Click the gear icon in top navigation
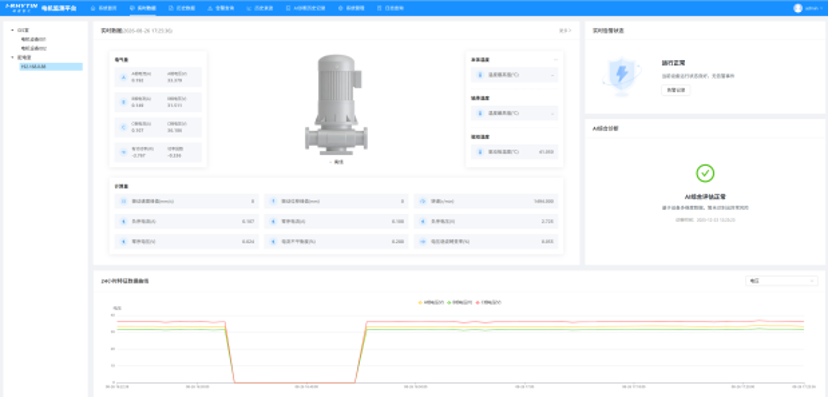This screenshot has height=397, width=828. (x=341, y=8)
